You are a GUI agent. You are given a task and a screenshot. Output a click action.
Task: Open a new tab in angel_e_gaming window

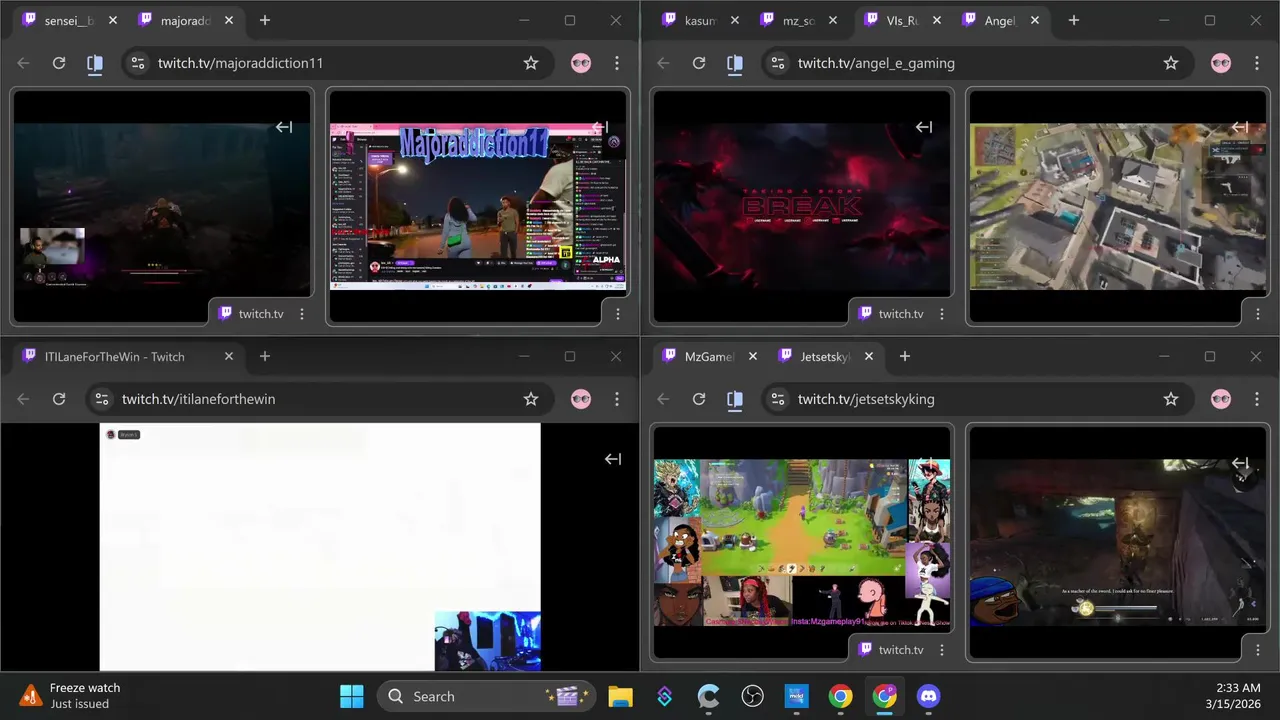(1074, 20)
